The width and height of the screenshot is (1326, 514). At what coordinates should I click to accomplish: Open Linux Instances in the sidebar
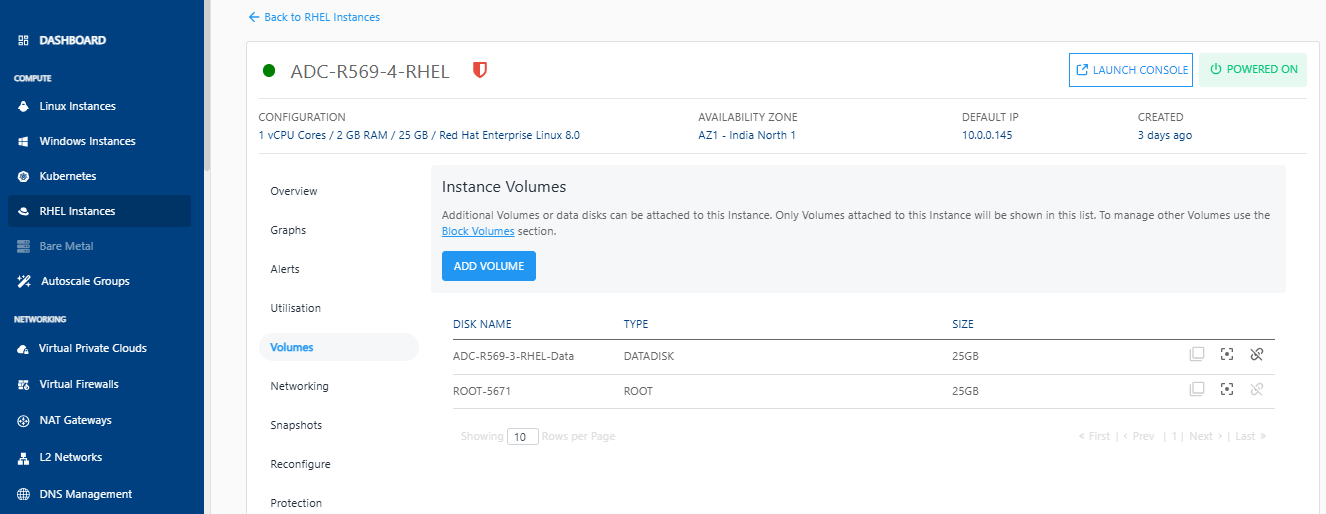(78, 106)
